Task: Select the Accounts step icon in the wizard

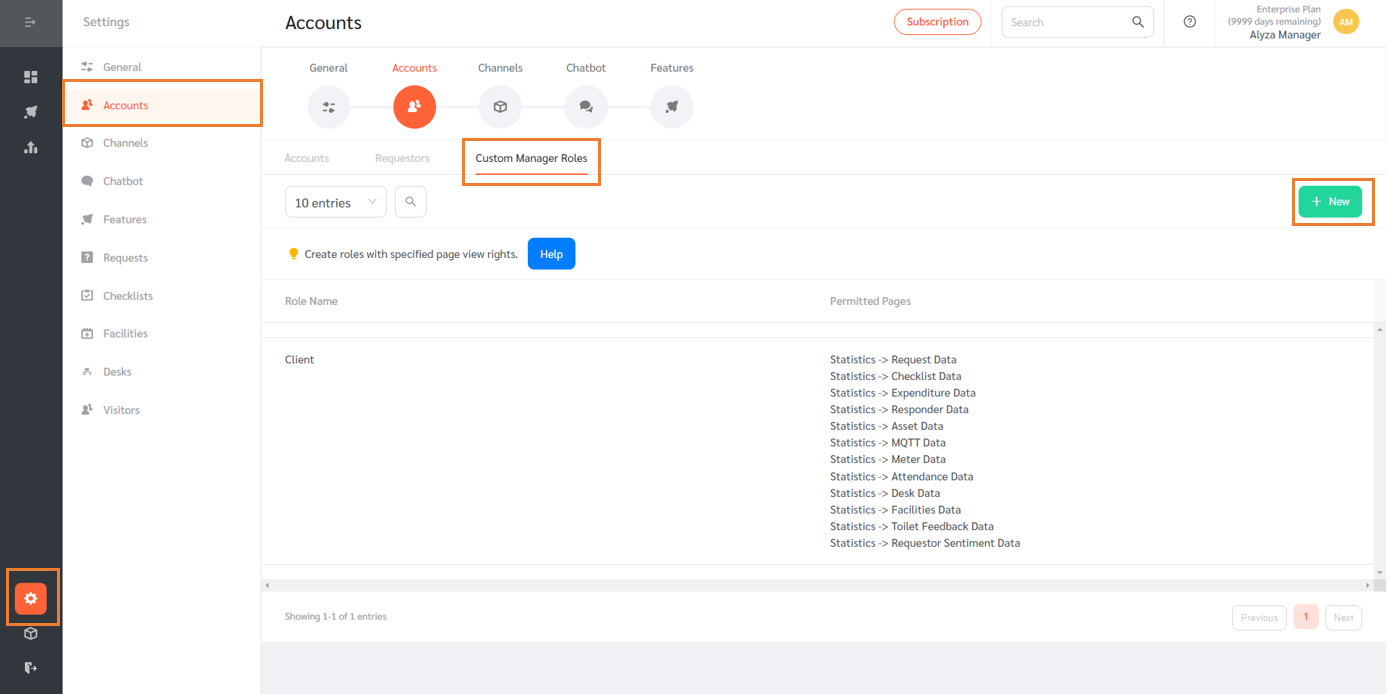Action: tap(414, 107)
